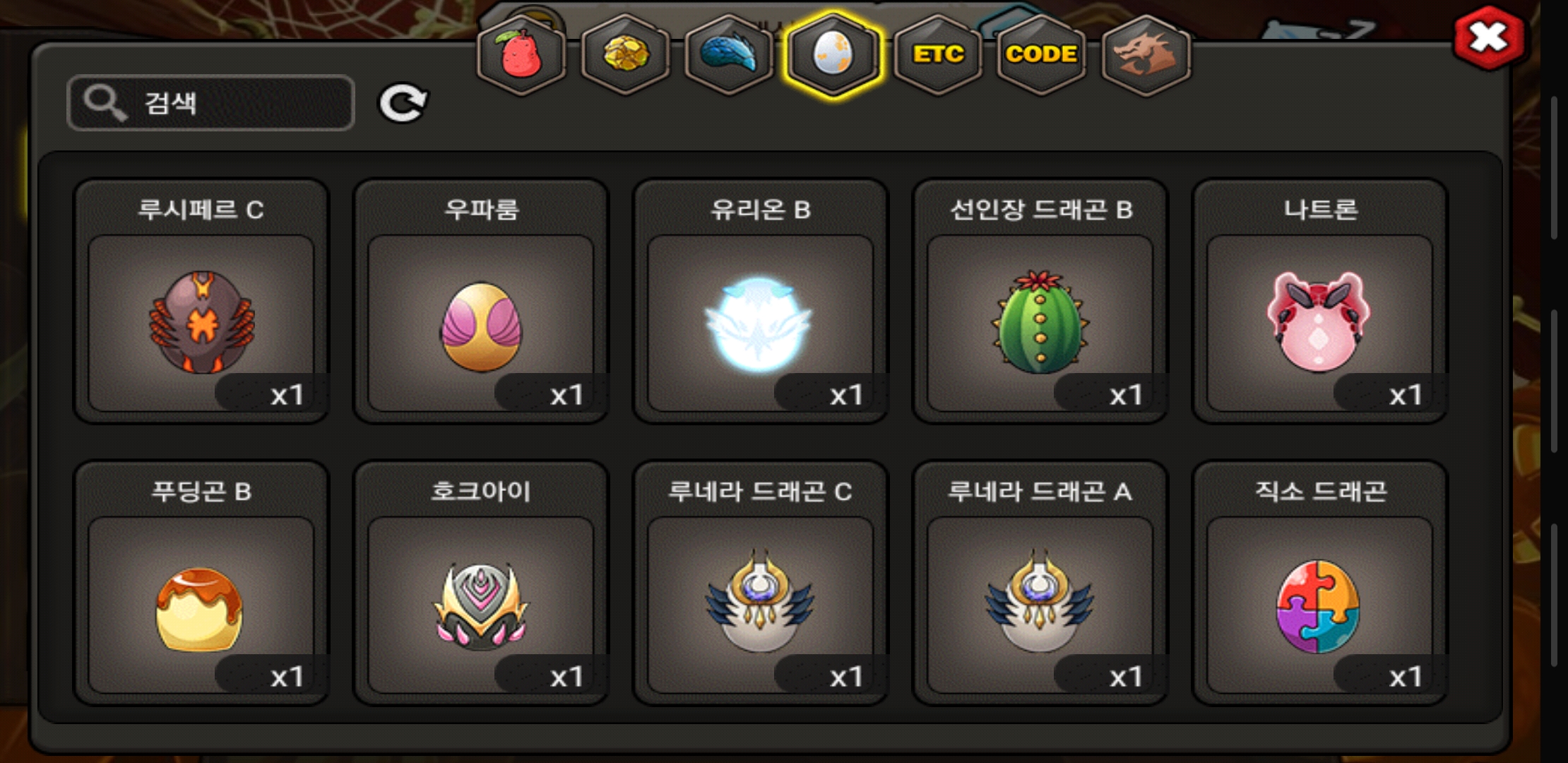Image resolution: width=1568 pixels, height=763 pixels.
Task: Tap the pink 나트론 egg
Action: (x=1320, y=301)
